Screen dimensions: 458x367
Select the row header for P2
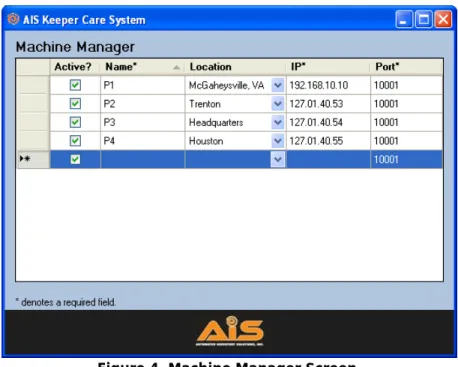click(33, 104)
